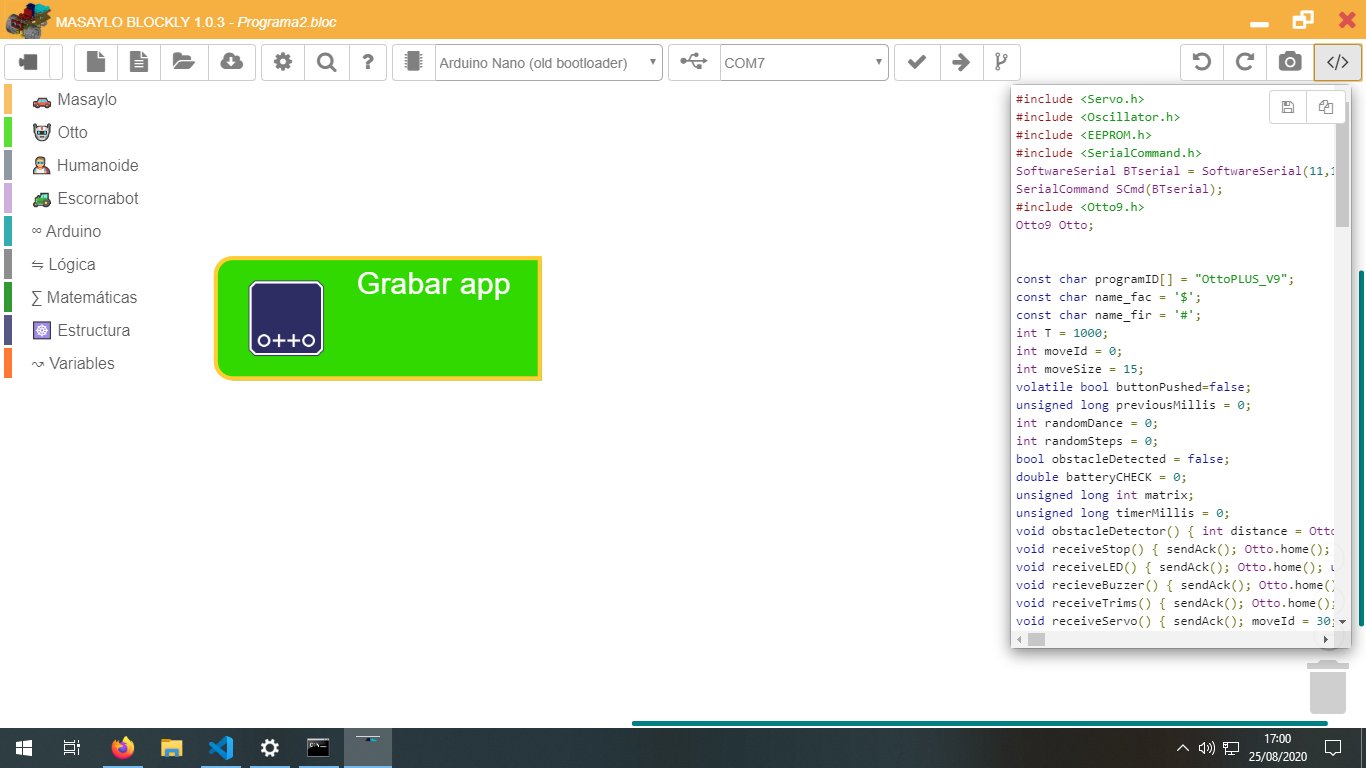
Task: Click the cloud download save icon
Action: tap(231, 62)
